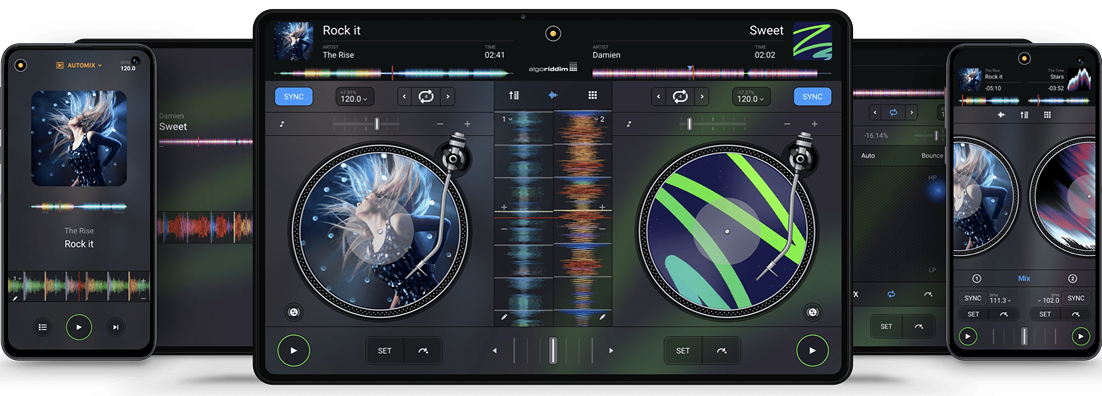Snap crossfader left with the left triangle

pos(495,350)
